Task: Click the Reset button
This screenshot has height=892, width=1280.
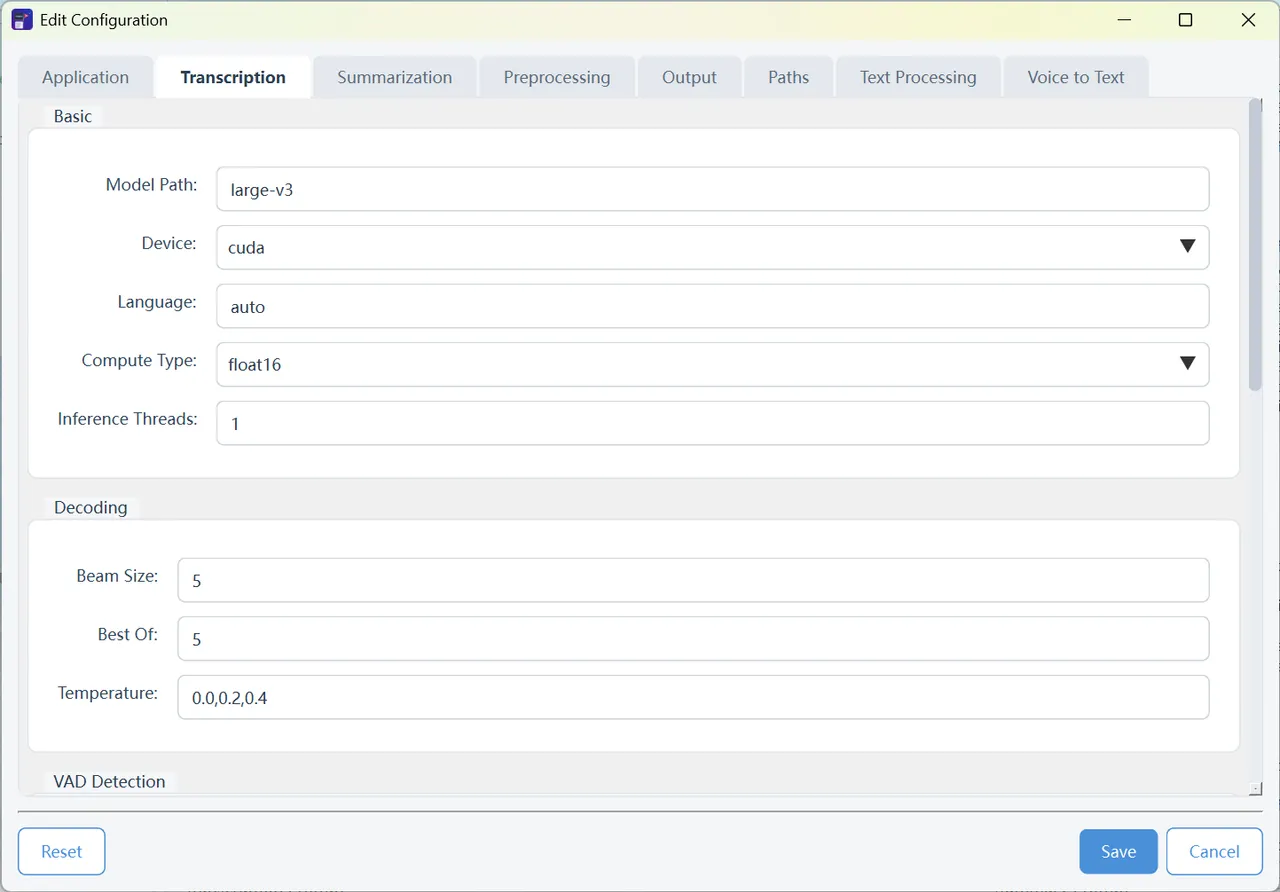Action: (x=61, y=851)
